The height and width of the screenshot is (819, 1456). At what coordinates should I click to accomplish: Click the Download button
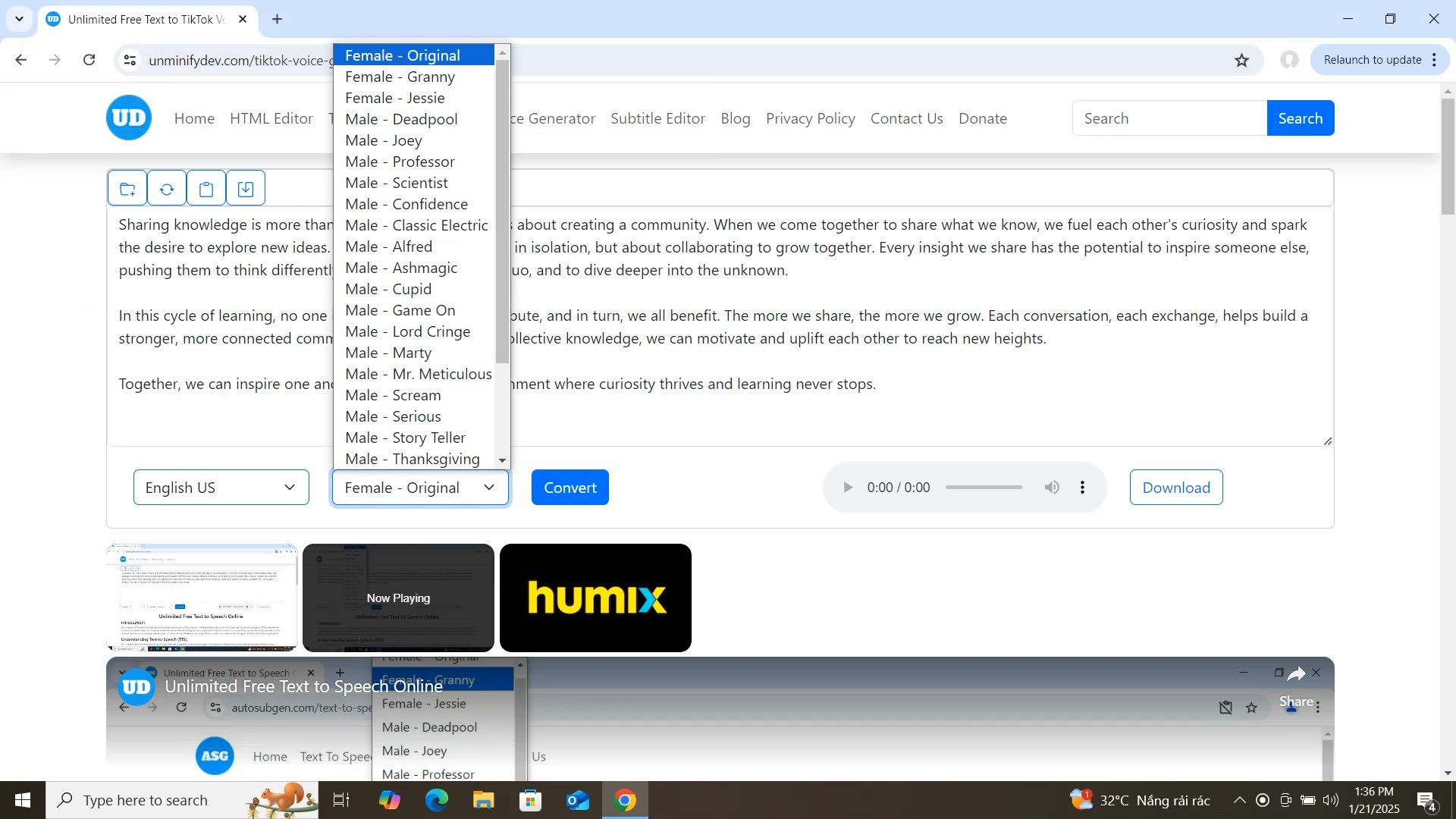tap(1176, 488)
